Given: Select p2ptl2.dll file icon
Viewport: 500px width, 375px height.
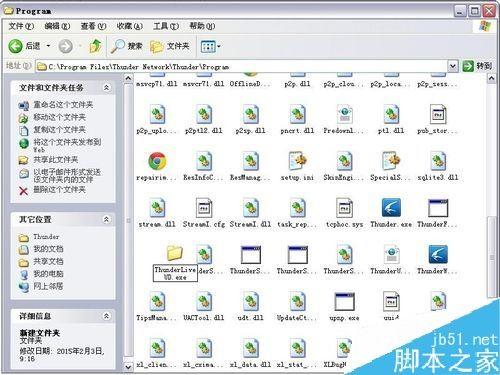Looking at the screenshot, I should click(204, 114).
